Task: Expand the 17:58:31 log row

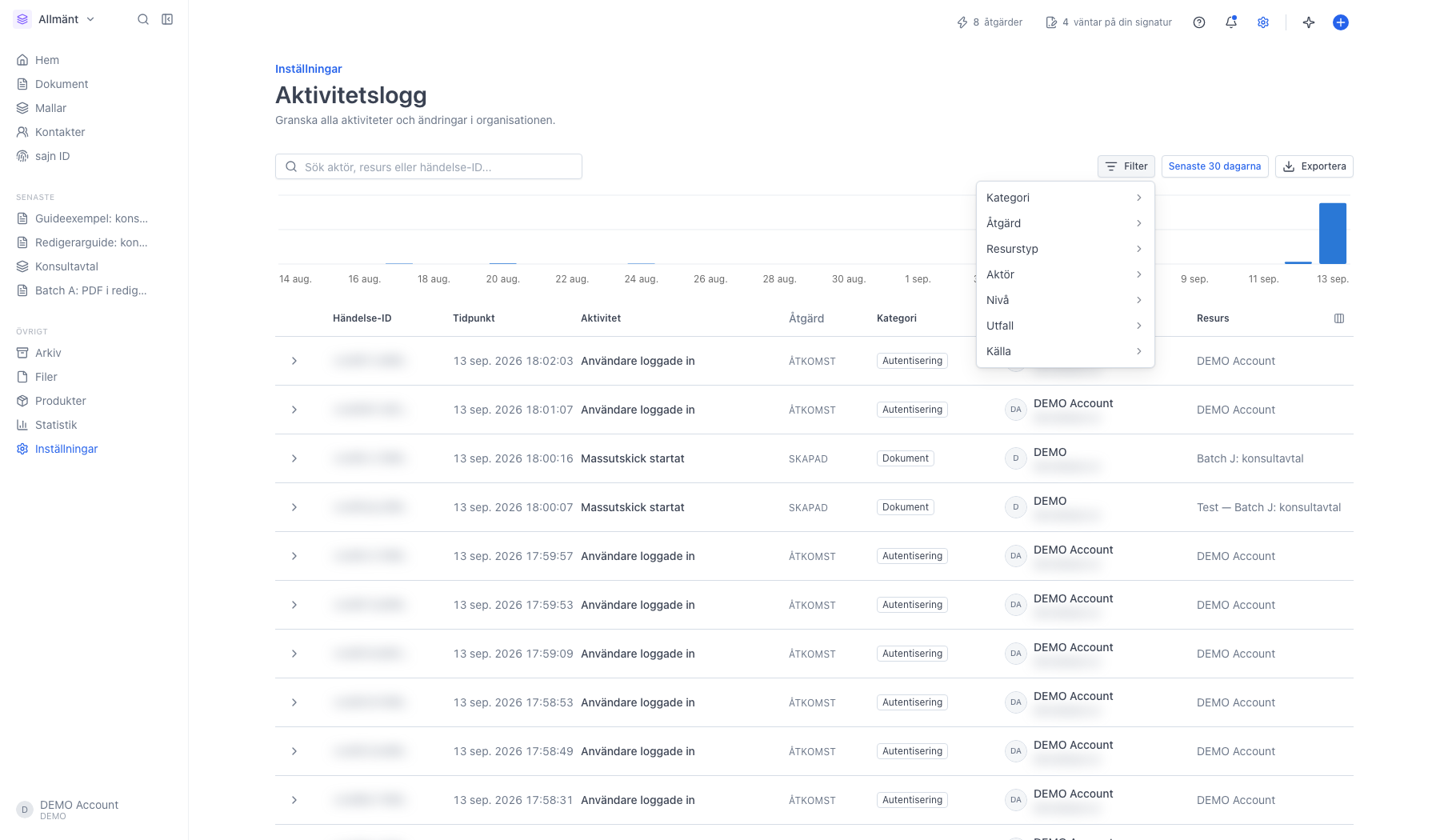Action: point(294,800)
